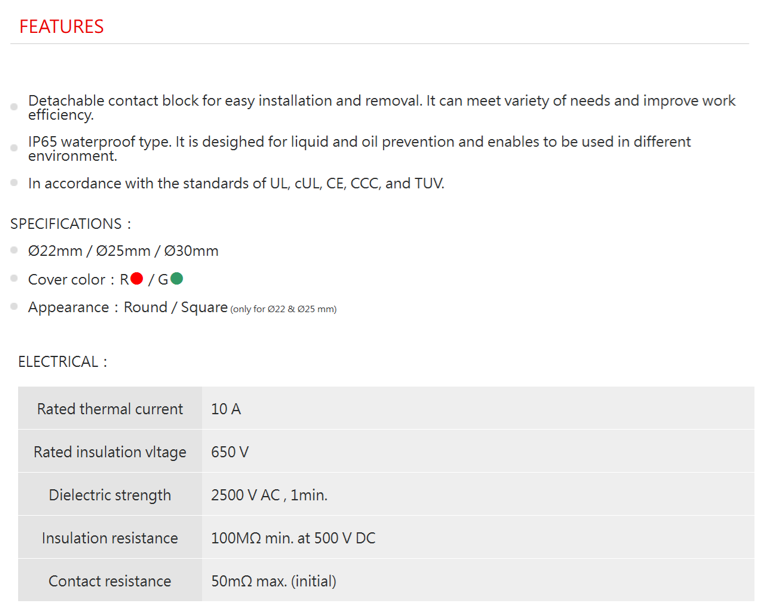
Task: Click the 650 V value cell
Action: [230, 452]
